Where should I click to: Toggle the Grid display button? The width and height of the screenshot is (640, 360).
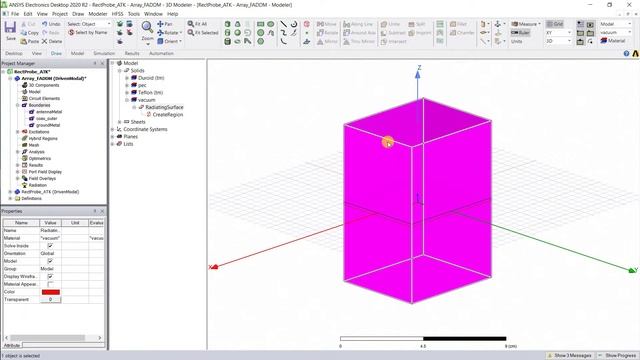(x=555, y=24)
